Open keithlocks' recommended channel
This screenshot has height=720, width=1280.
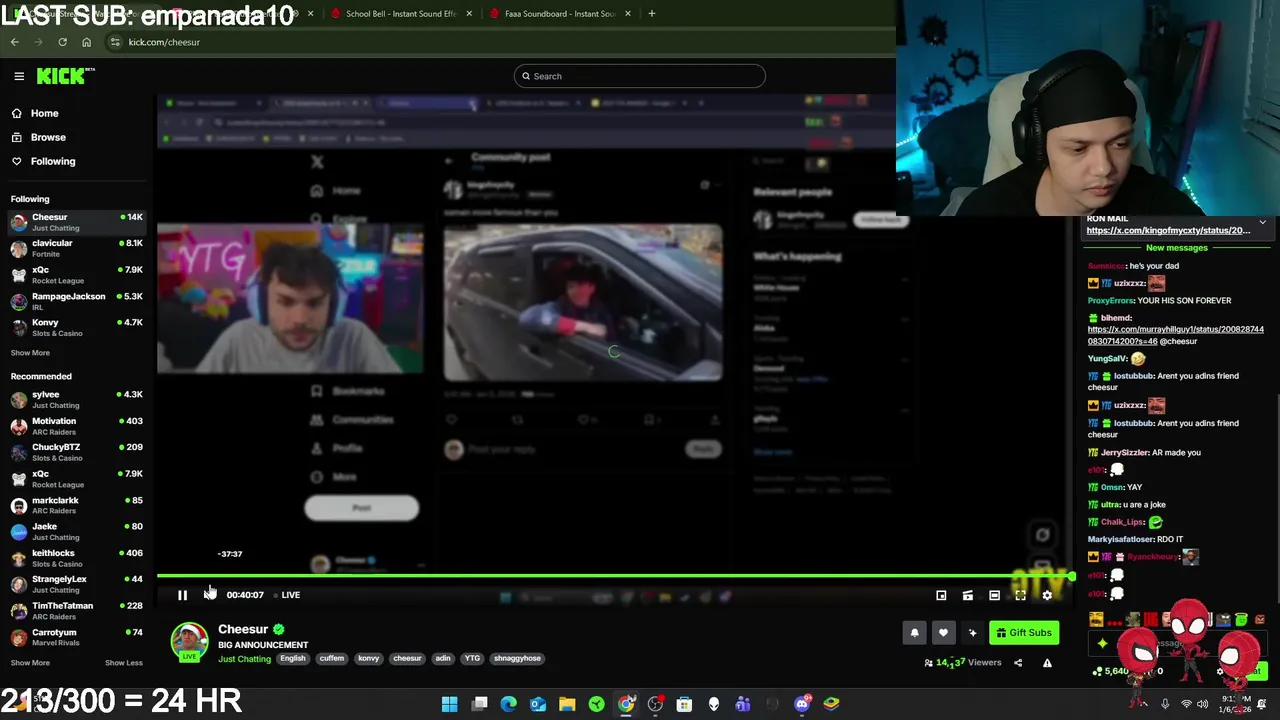click(x=77, y=558)
